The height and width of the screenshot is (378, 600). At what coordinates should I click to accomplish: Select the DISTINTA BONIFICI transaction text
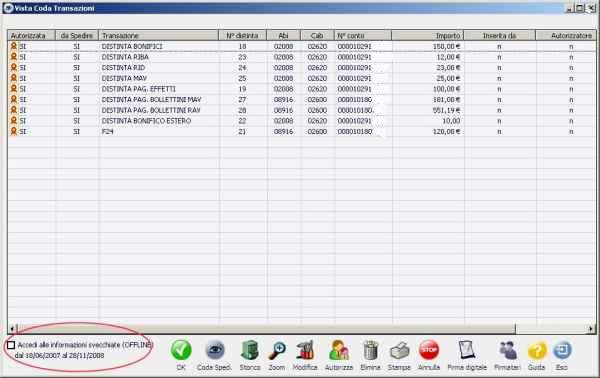point(132,46)
